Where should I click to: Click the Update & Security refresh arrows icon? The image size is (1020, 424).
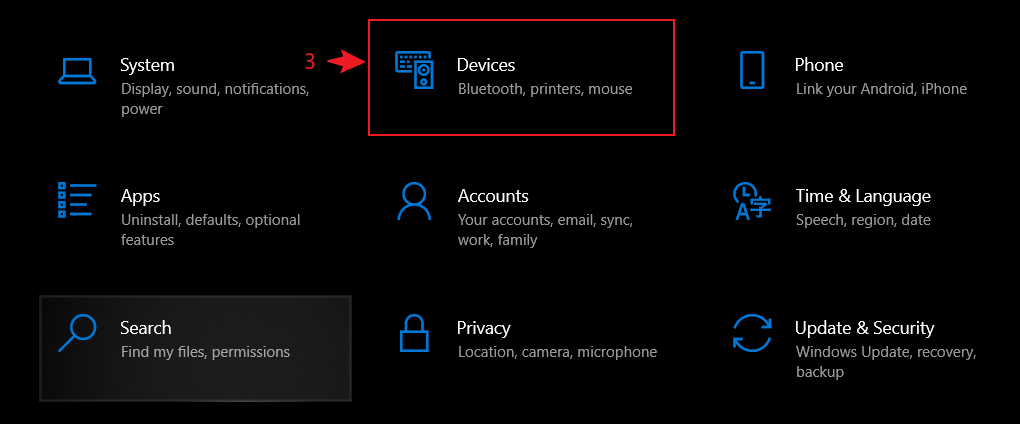click(752, 333)
